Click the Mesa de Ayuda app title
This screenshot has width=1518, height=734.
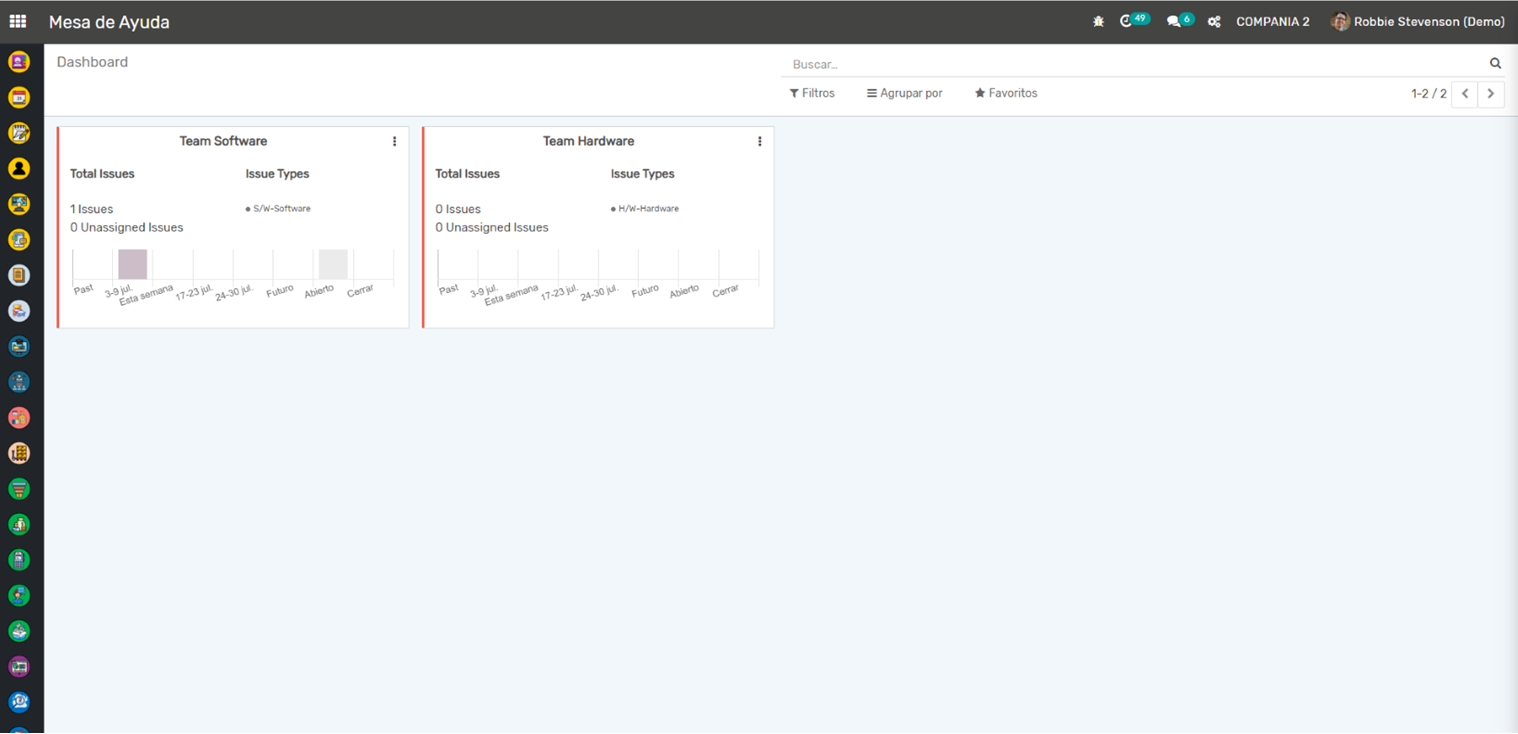coord(109,22)
